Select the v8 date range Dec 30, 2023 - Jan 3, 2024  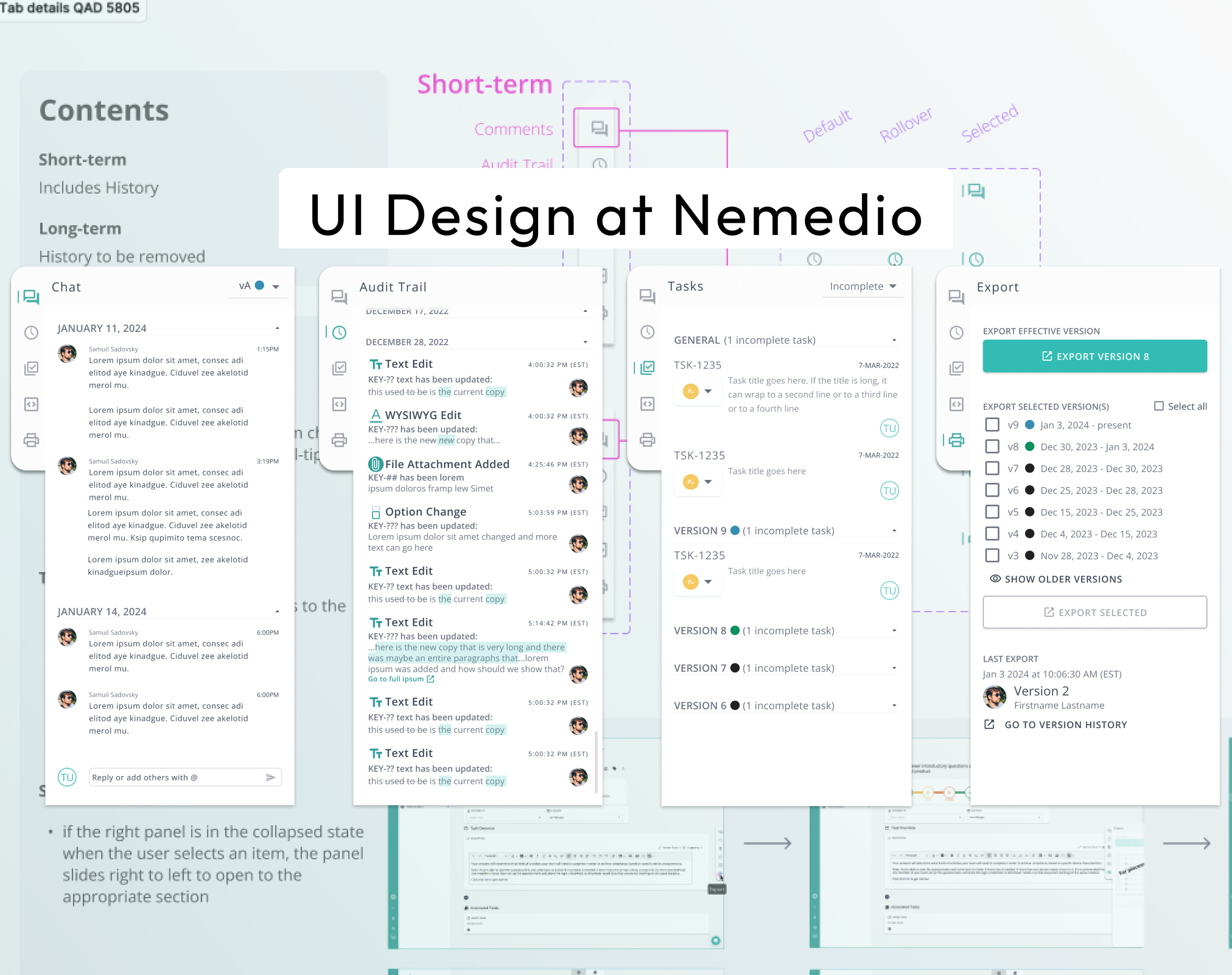(1096, 447)
